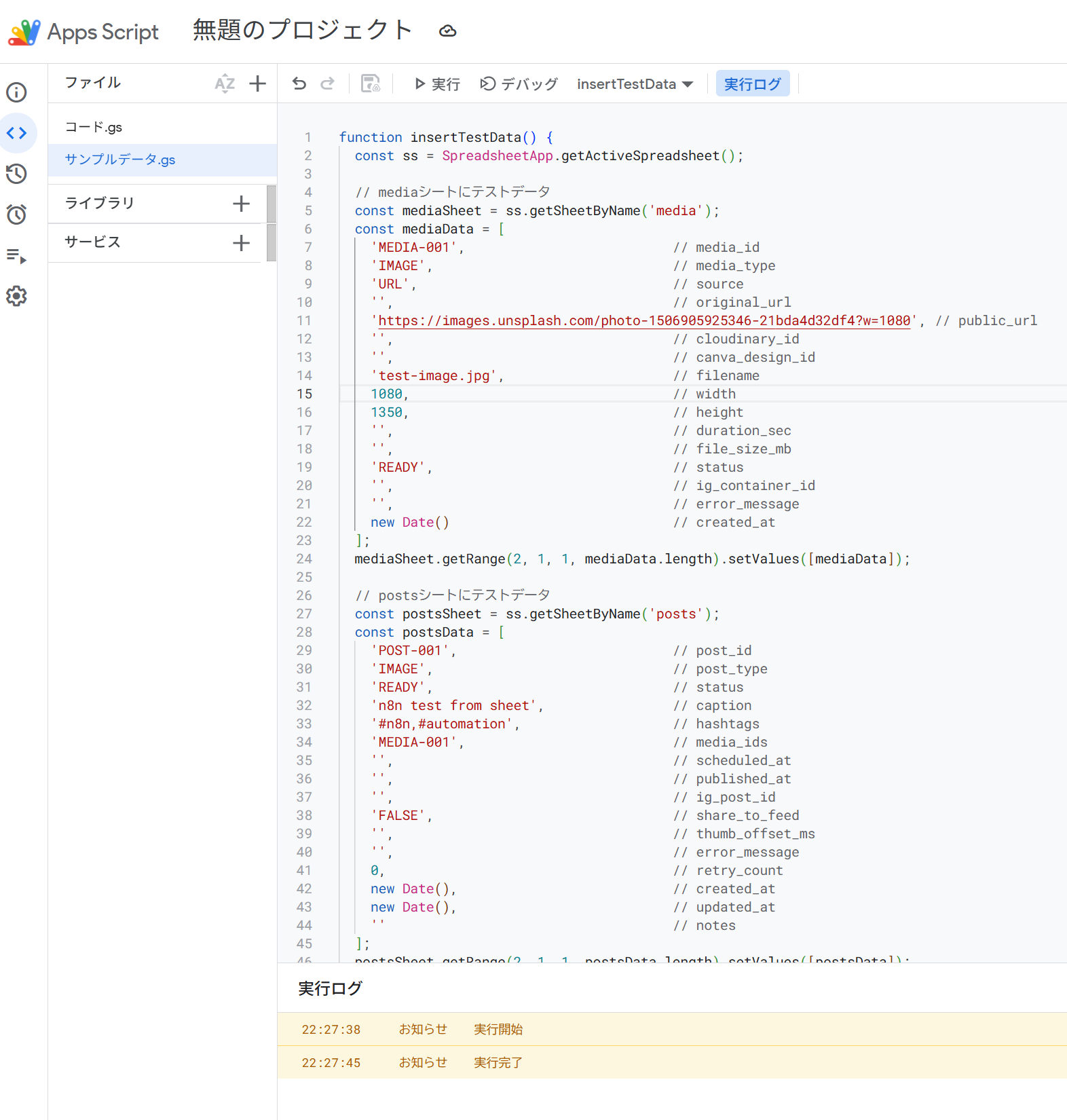Open the insertTestData function dropdown
The width and height of the screenshot is (1067, 1120).
point(635,83)
